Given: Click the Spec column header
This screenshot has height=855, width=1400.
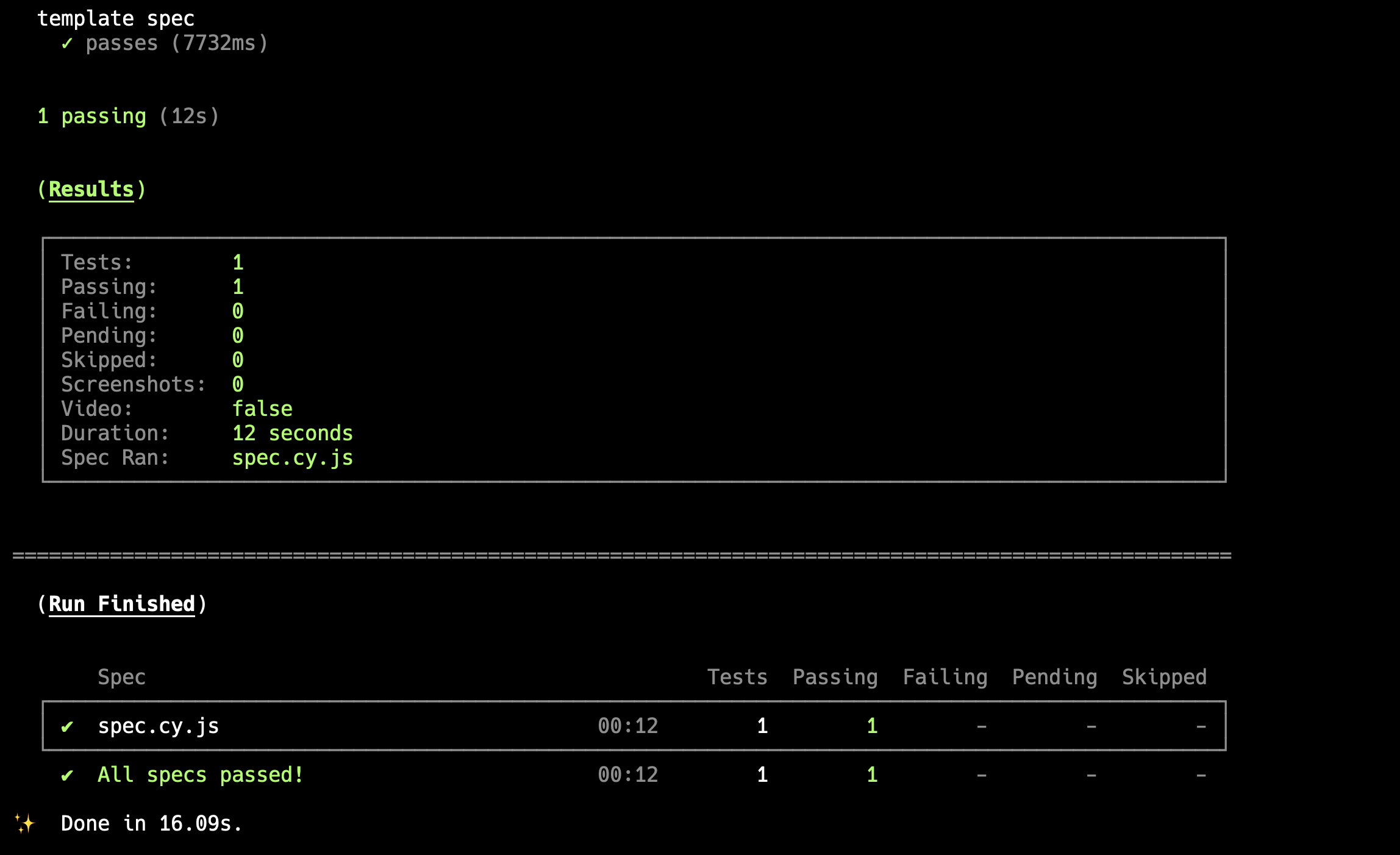Looking at the screenshot, I should [x=122, y=678].
